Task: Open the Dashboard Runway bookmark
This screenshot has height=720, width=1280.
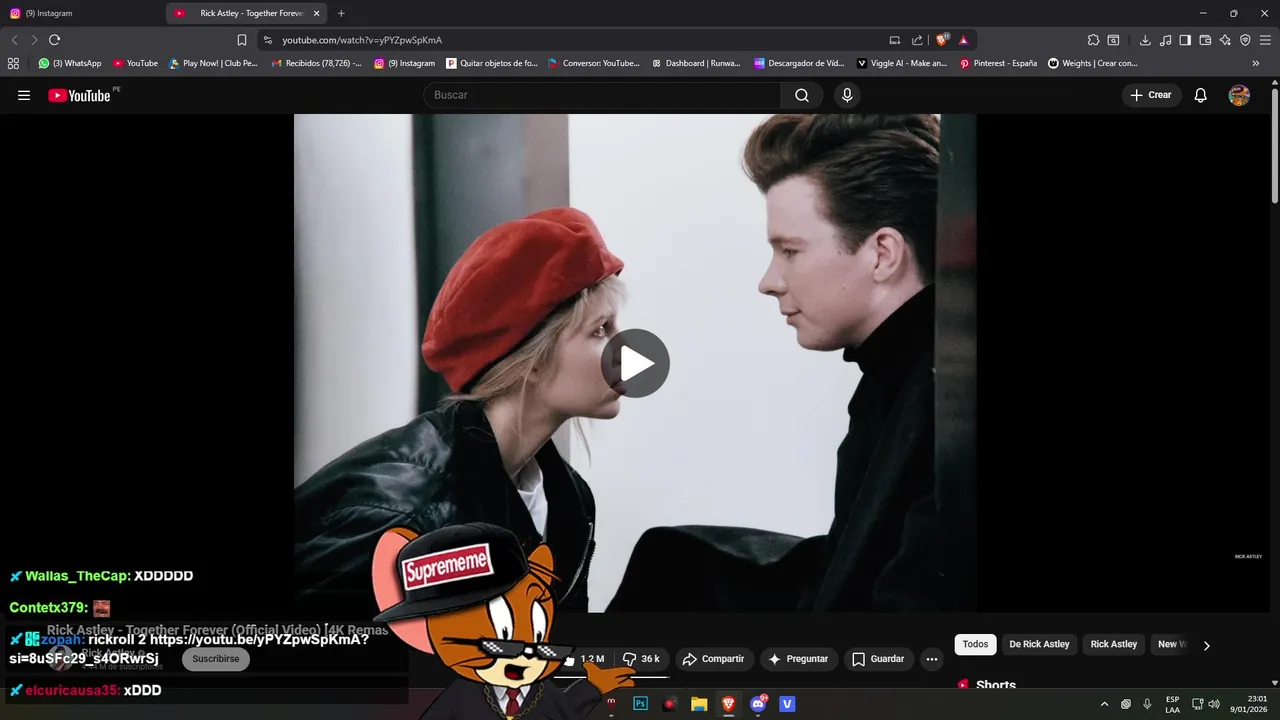Action: [696, 63]
